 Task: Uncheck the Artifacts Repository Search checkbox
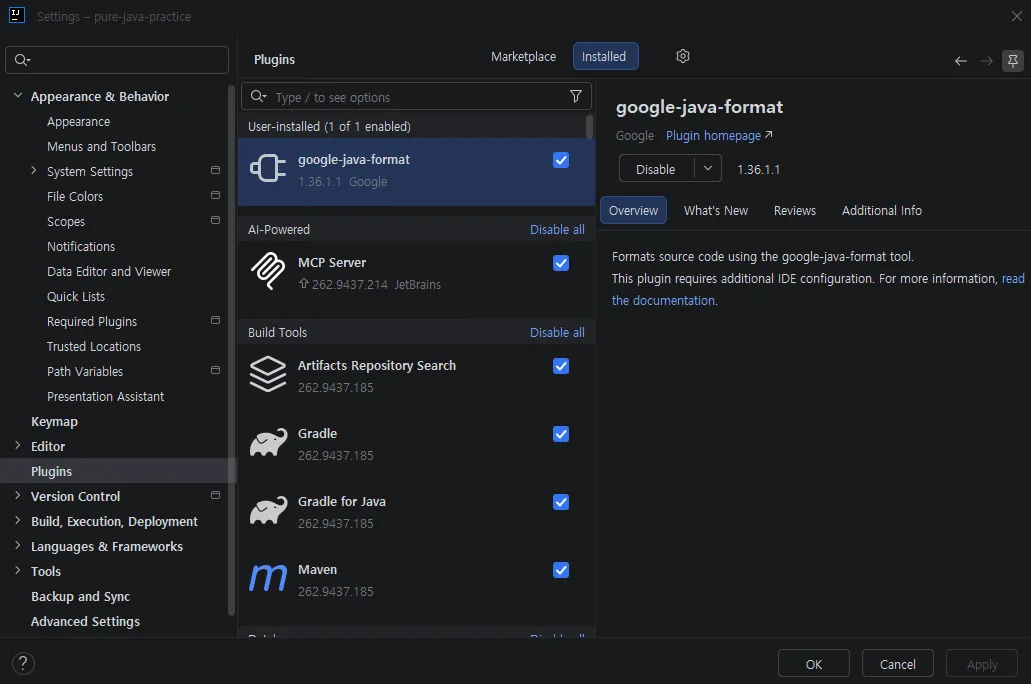point(561,366)
